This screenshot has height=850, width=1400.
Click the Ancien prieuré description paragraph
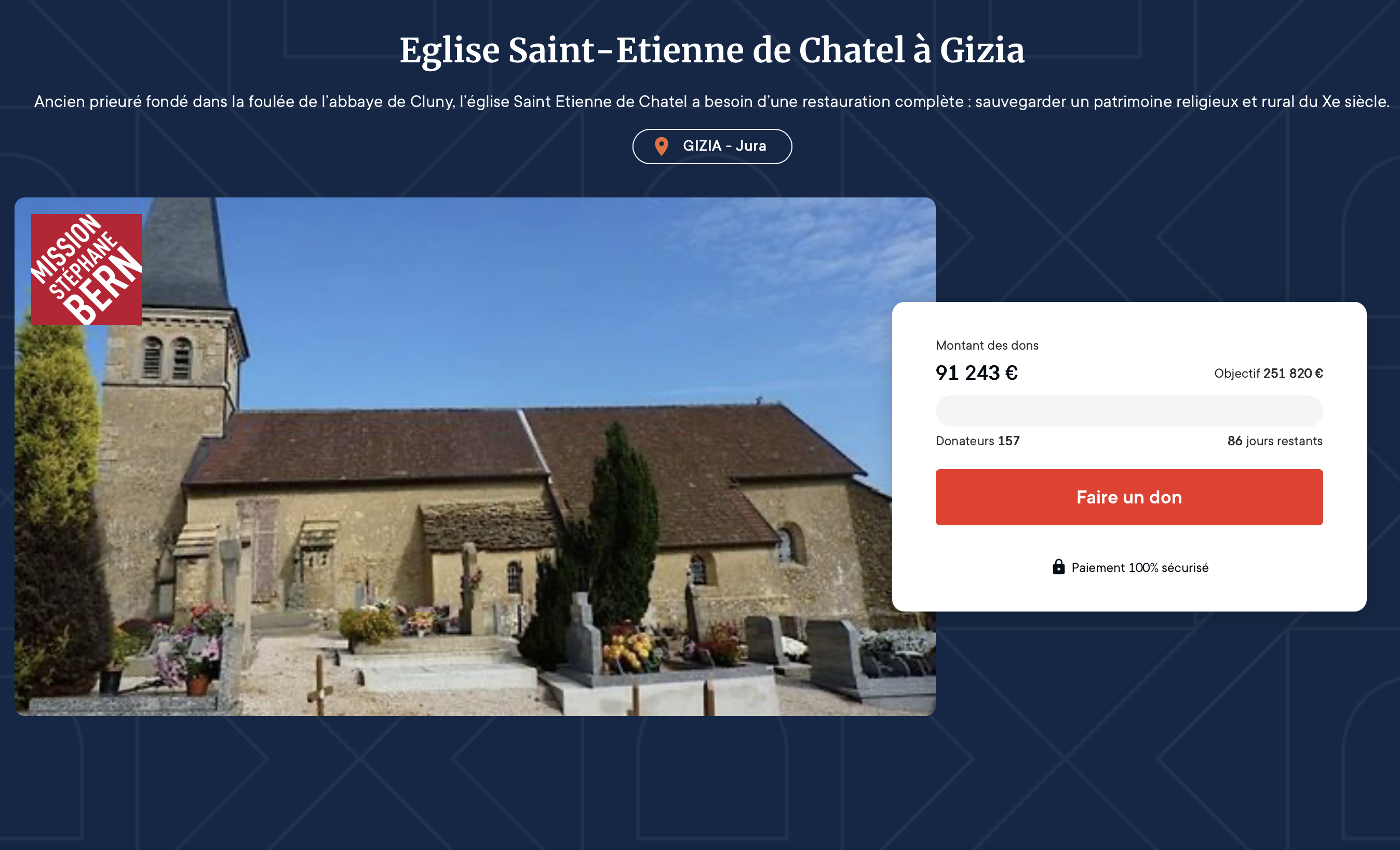tap(712, 102)
